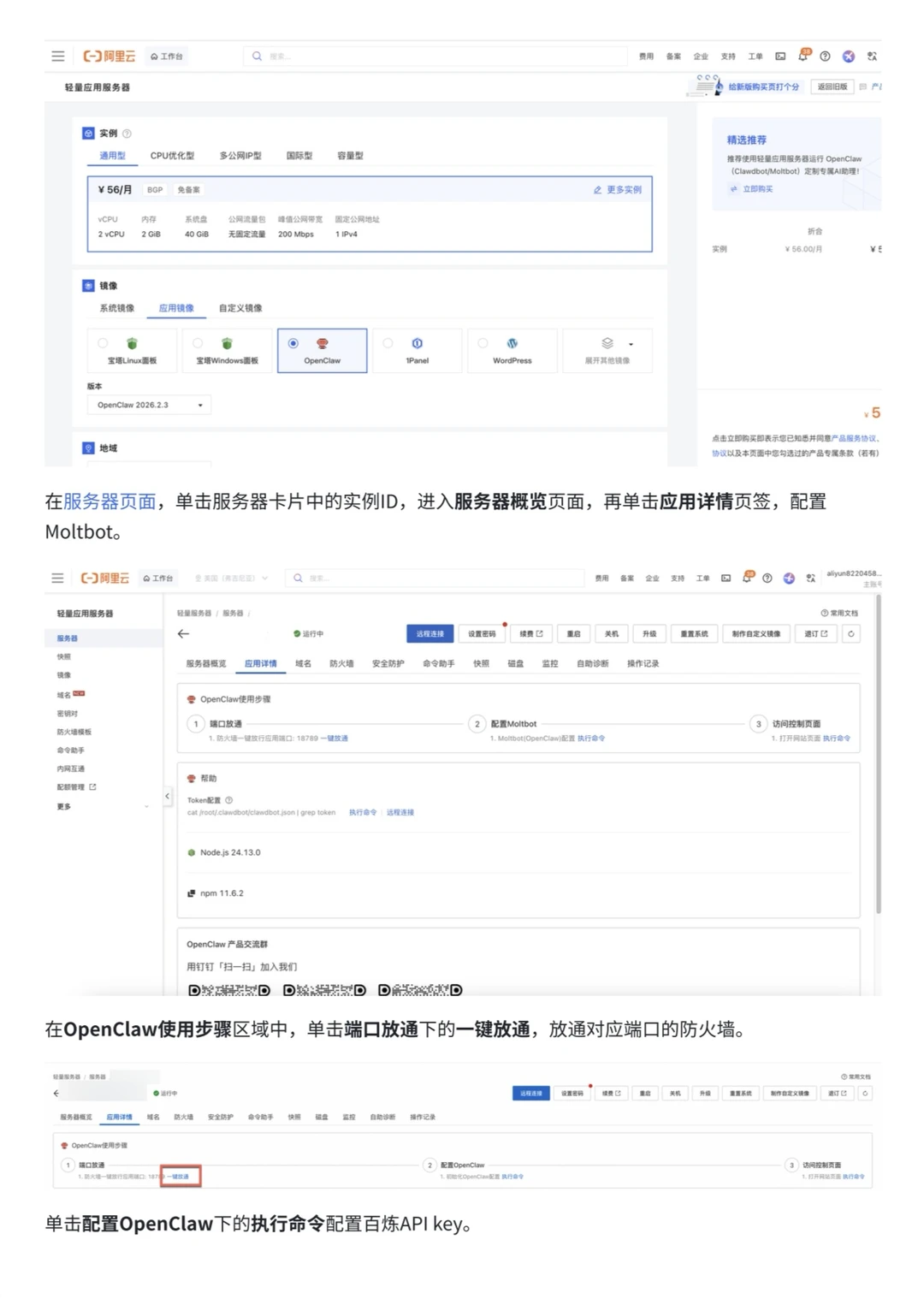Click the help icon in middle console screenshot header
Viewport: 924px width, 1299px height.
(x=767, y=578)
